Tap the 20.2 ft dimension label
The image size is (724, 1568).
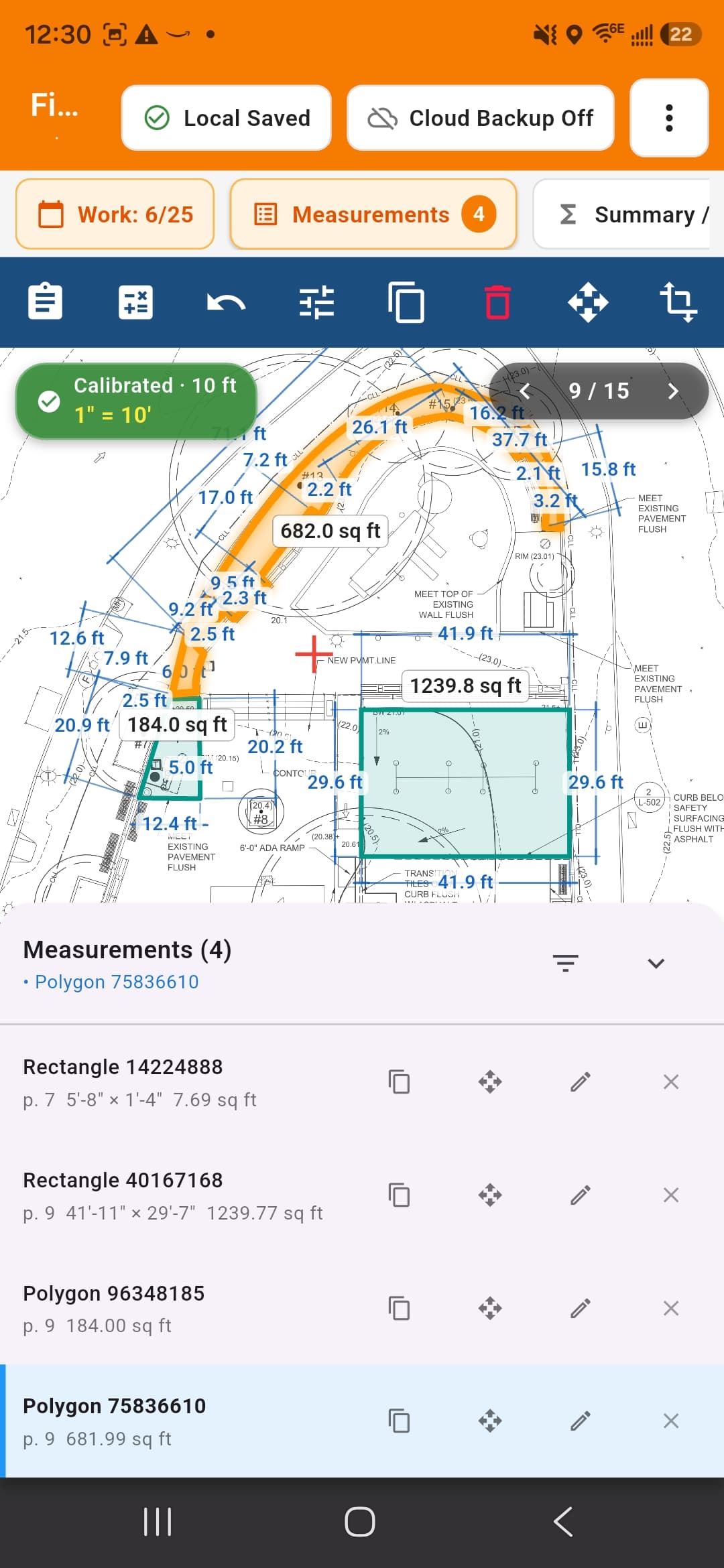(x=275, y=746)
